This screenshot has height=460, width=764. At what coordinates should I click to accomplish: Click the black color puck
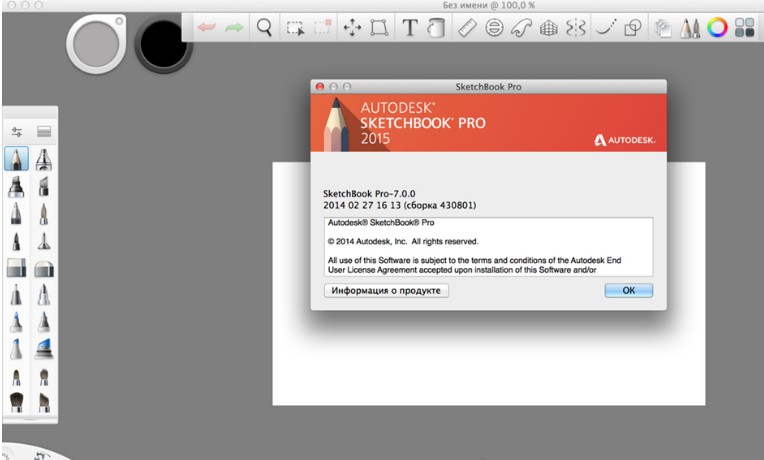coord(163,45)
